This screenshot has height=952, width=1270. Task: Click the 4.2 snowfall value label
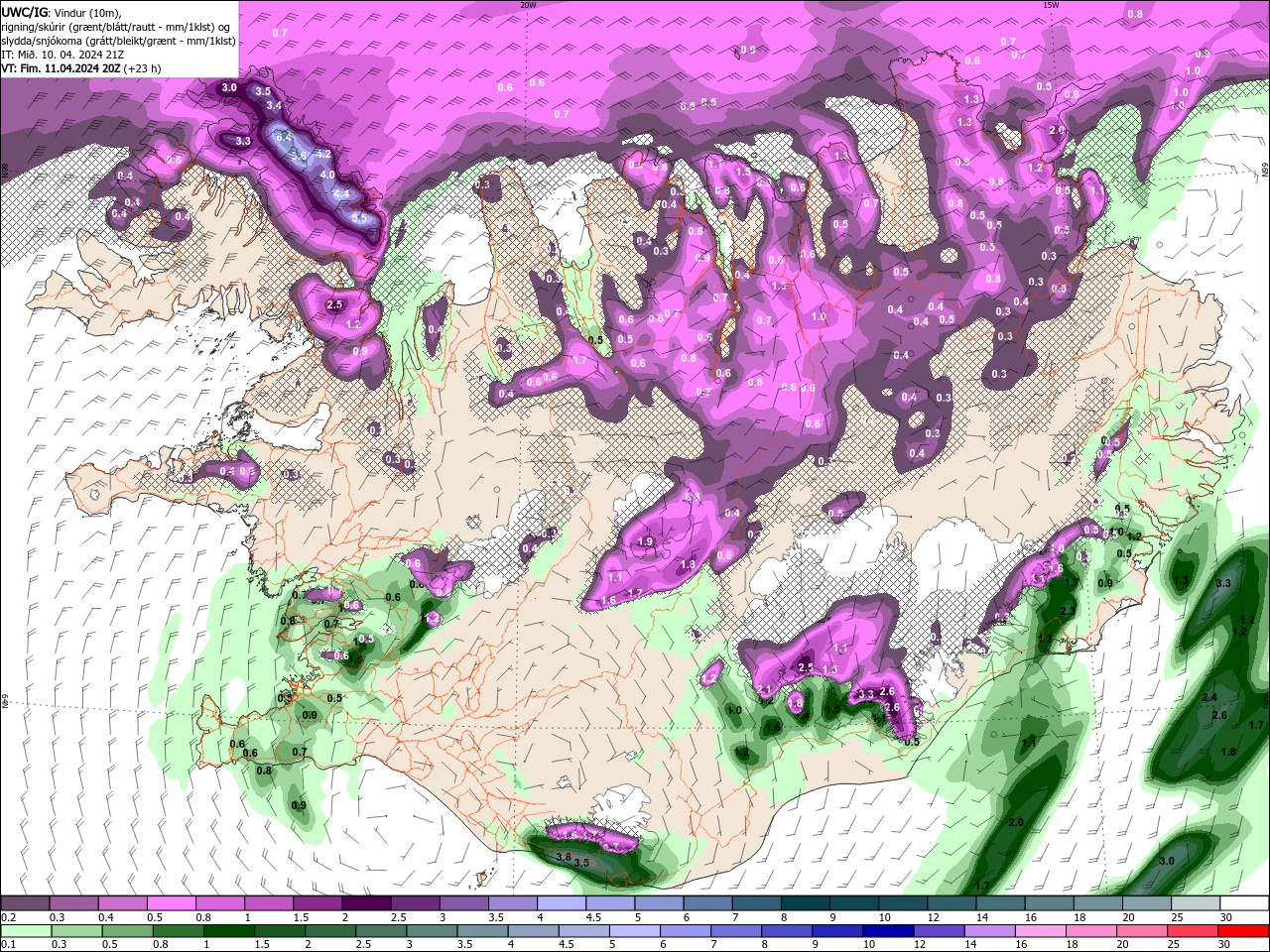pyautogui.click(x=323, y=155)
